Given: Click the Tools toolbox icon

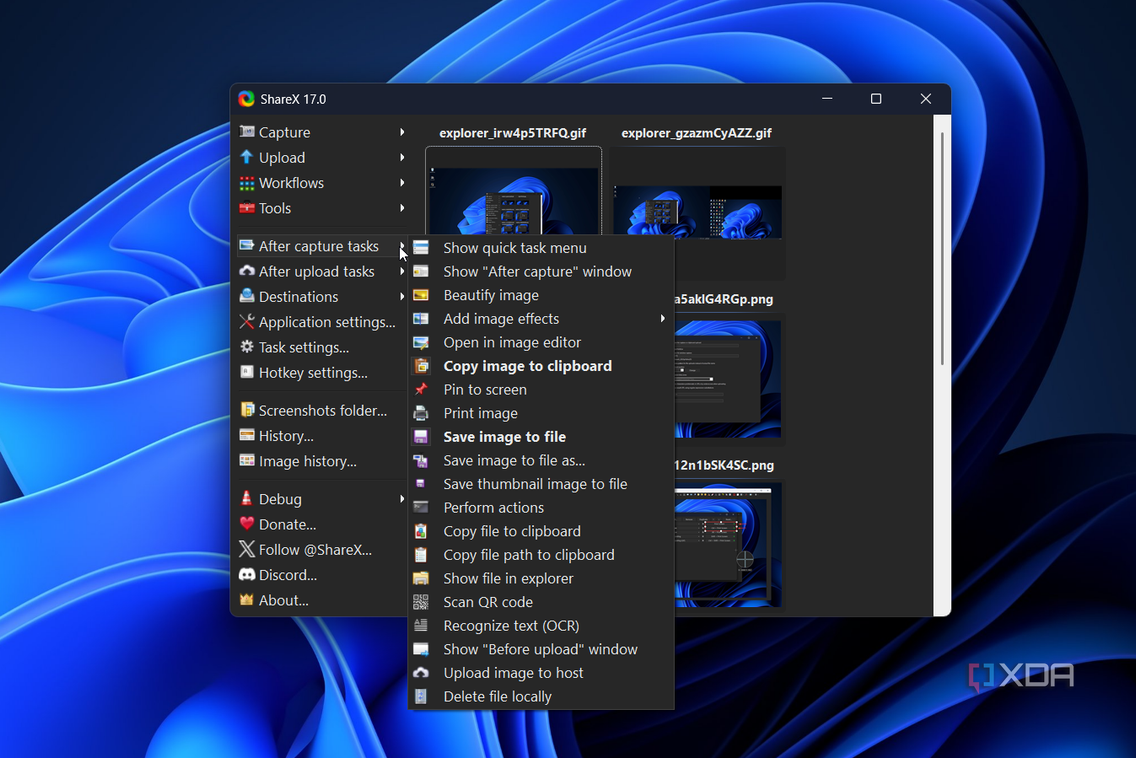Looking at the screenshot, I should tap(247, 208).
